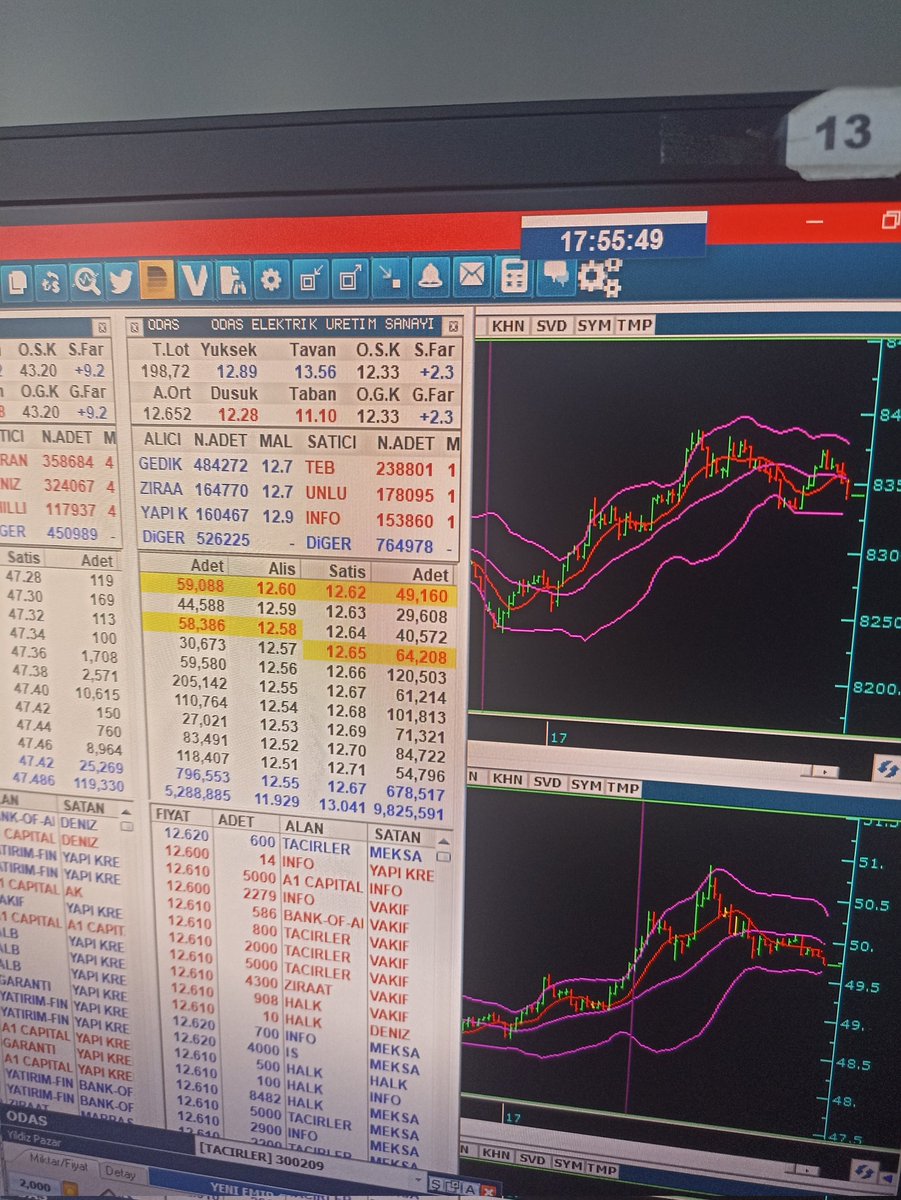The image size is (901, 1200).
Task: Open the small gear settings icon
Action: point(271,279)
